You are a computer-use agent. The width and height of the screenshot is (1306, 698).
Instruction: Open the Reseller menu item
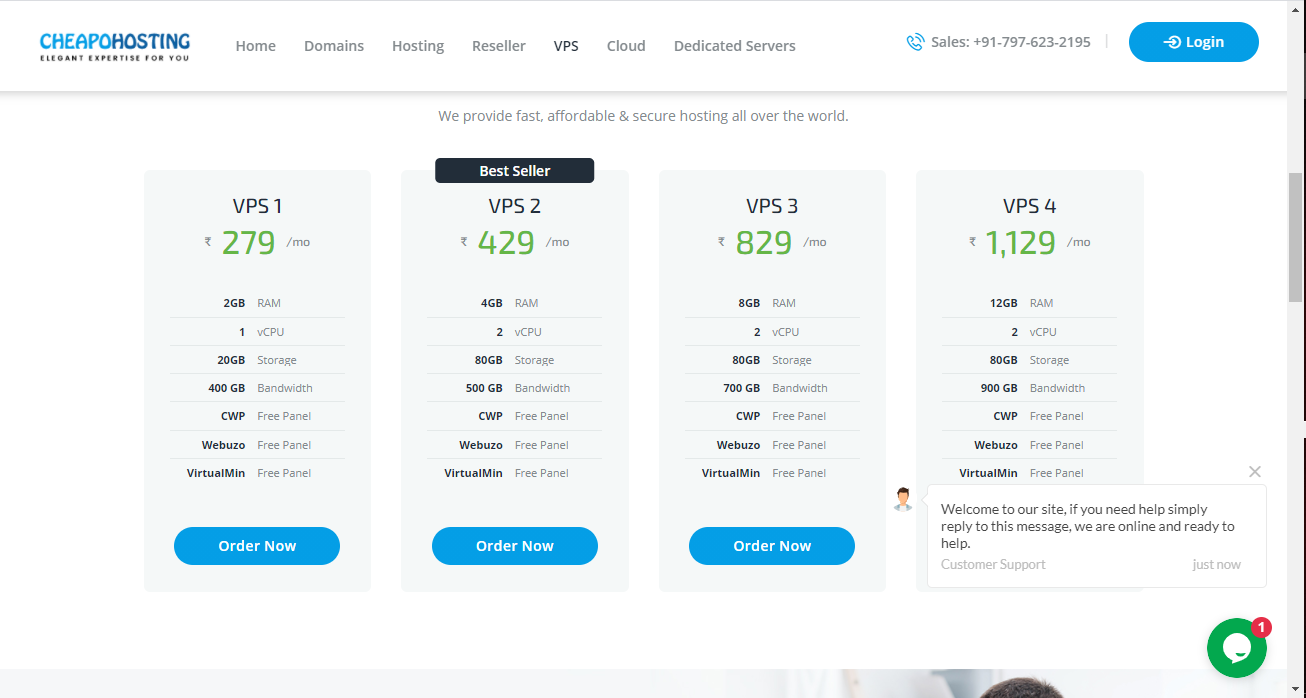499,46
